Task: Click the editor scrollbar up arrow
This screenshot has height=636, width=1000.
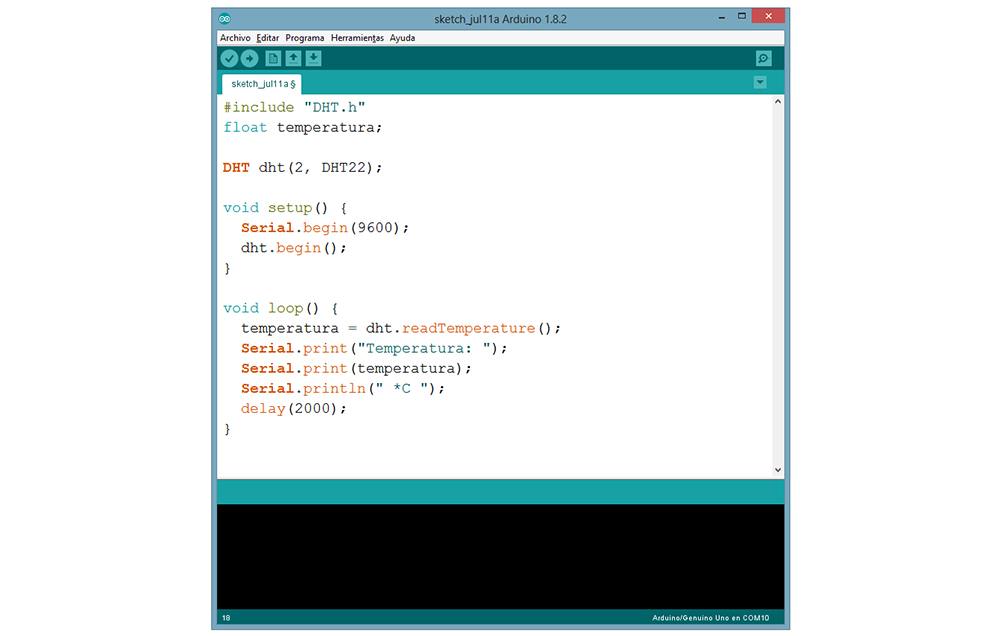Action: [778, 103]
